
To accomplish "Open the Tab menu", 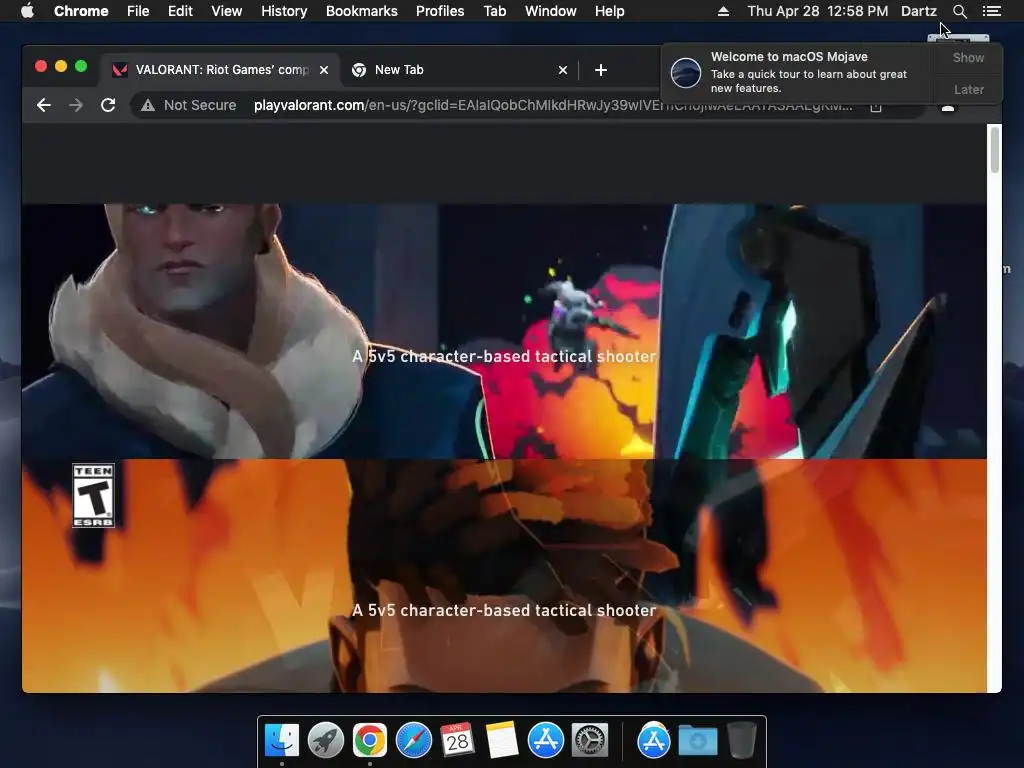I will pos(495,11).
